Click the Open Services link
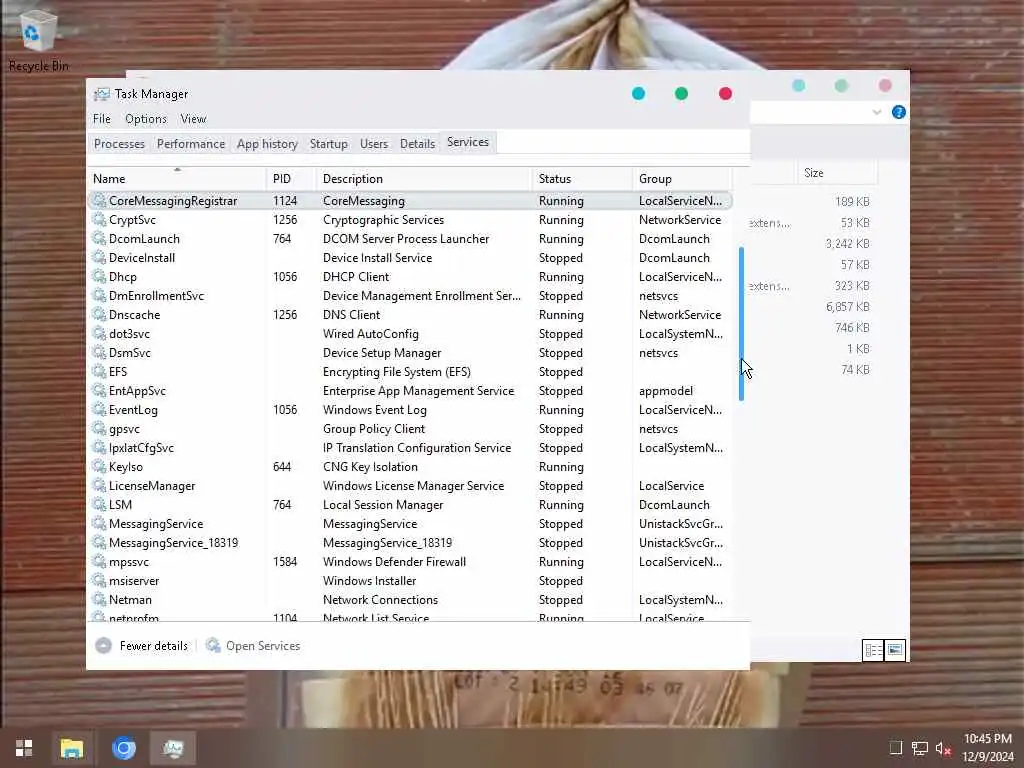 tap(263, 646)
